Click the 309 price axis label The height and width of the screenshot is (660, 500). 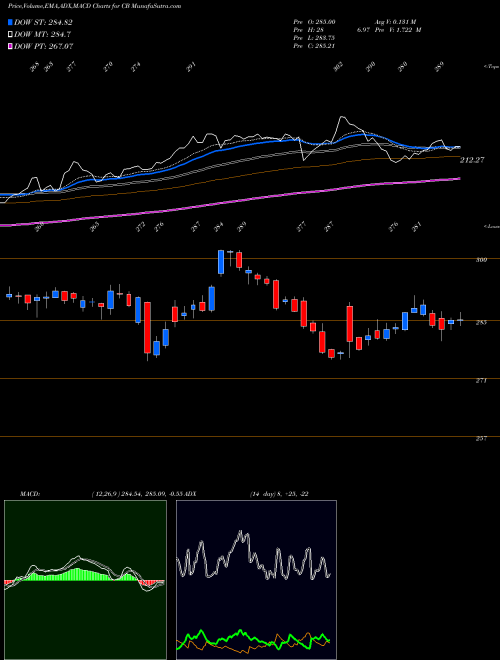[481, 260]
